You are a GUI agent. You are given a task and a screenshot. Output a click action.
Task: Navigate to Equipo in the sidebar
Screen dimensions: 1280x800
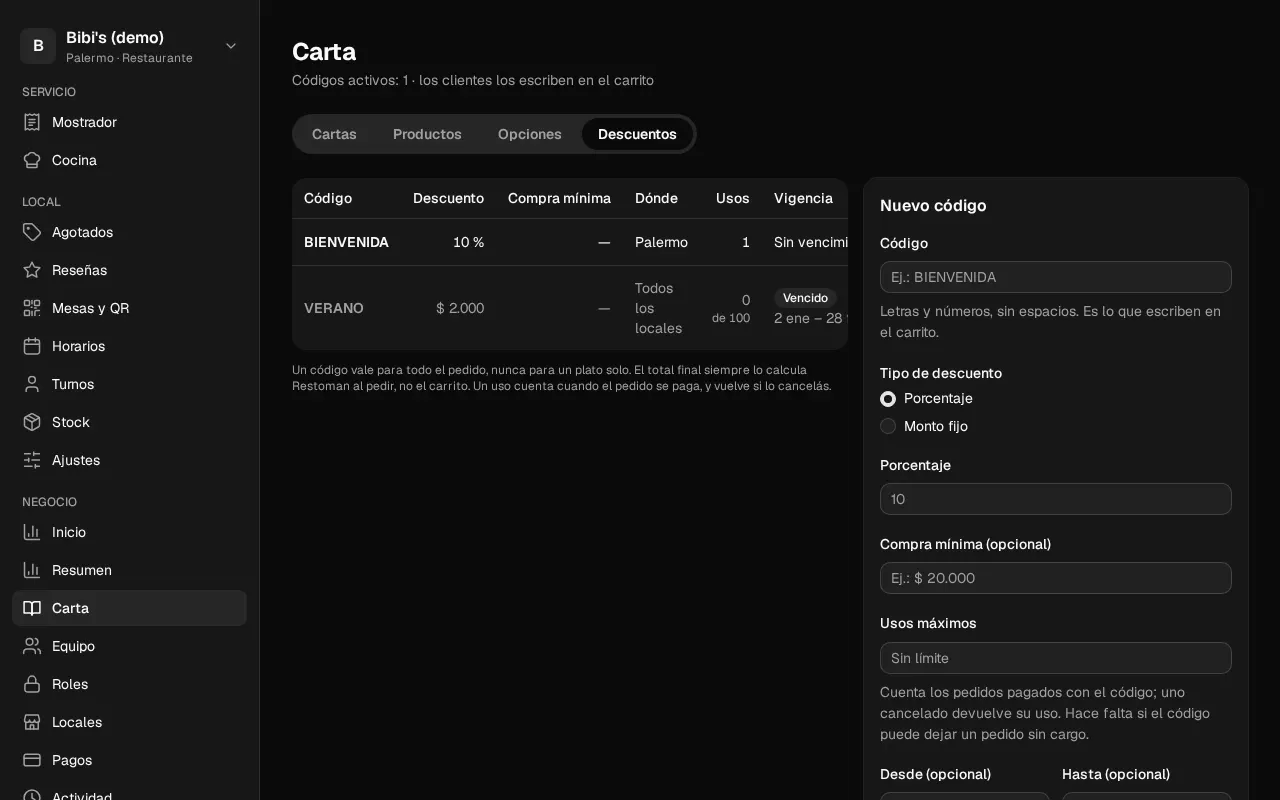pyautogui.click(x=130, y=646)
